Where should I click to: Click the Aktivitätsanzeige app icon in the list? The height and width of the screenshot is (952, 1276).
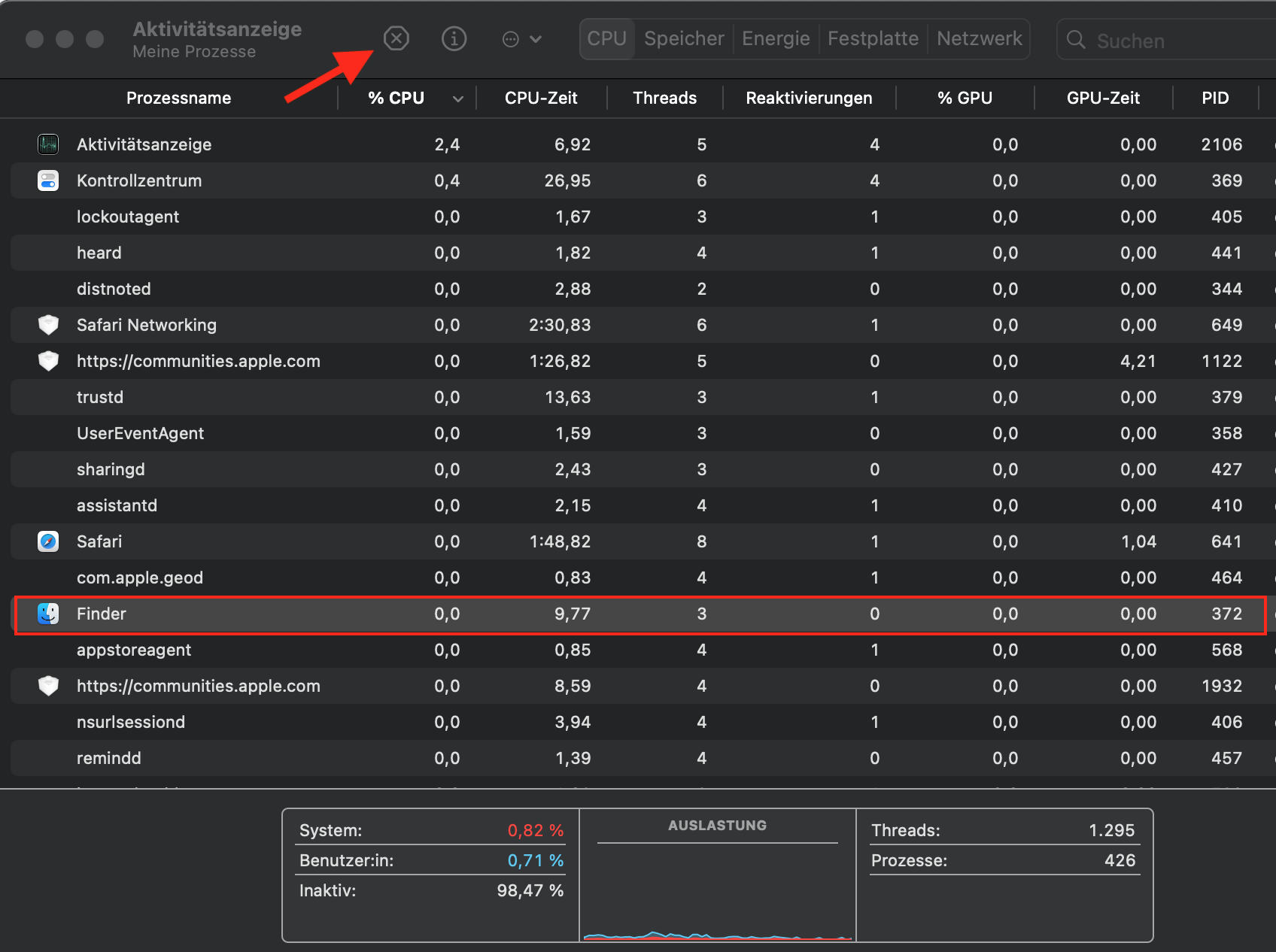point(48,144)
